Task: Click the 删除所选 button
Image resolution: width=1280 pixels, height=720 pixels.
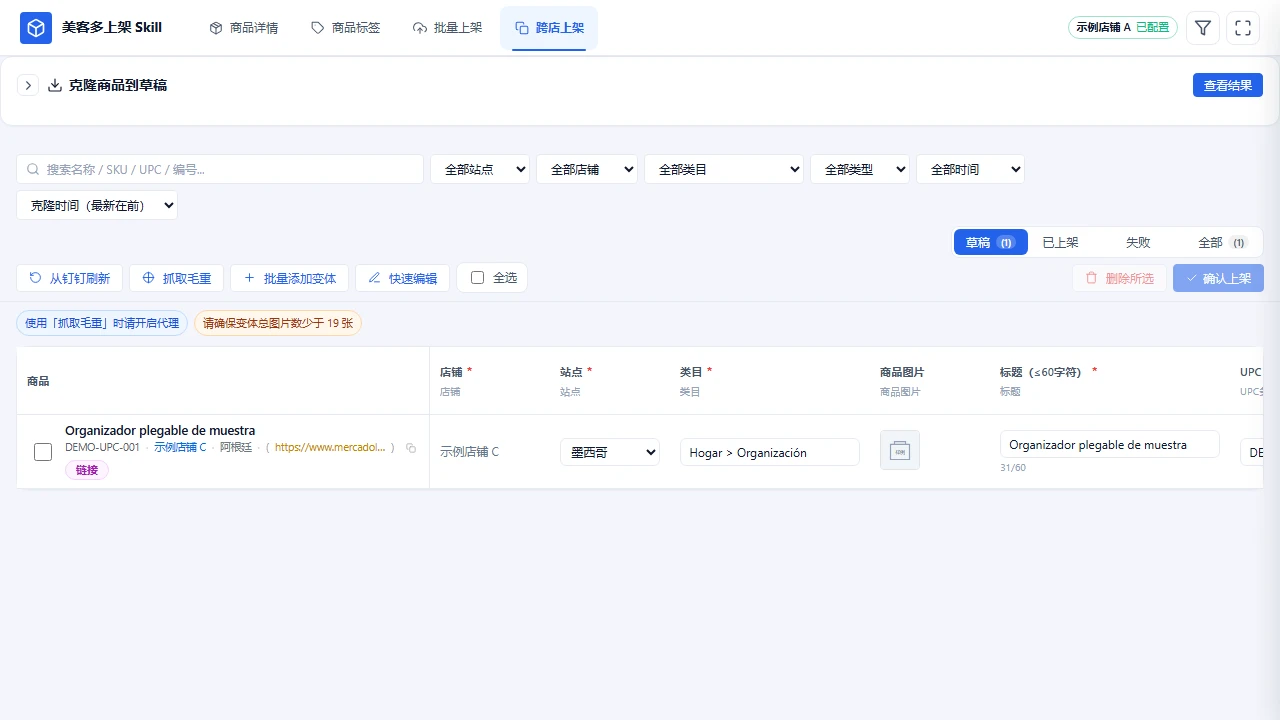Action: (1119, 278)
